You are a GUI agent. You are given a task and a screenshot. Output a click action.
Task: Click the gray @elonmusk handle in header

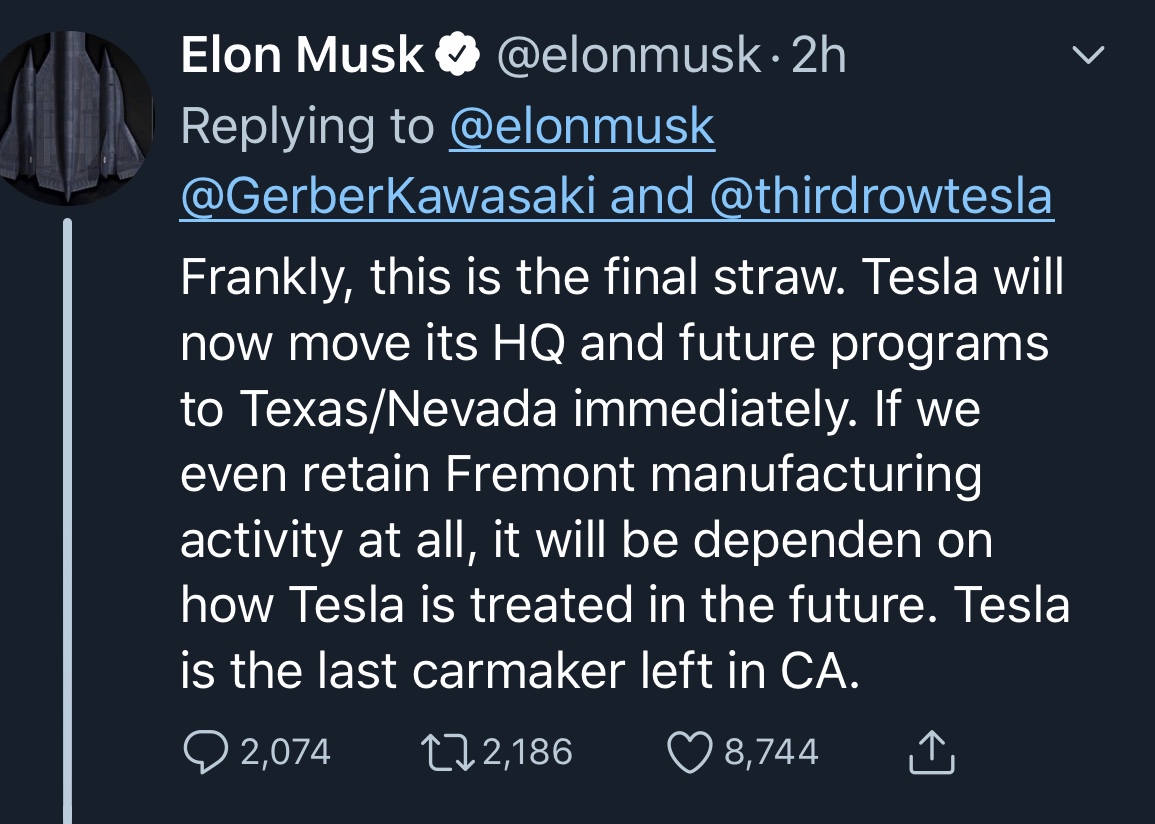pyautogui.click(x=628, y=56)
